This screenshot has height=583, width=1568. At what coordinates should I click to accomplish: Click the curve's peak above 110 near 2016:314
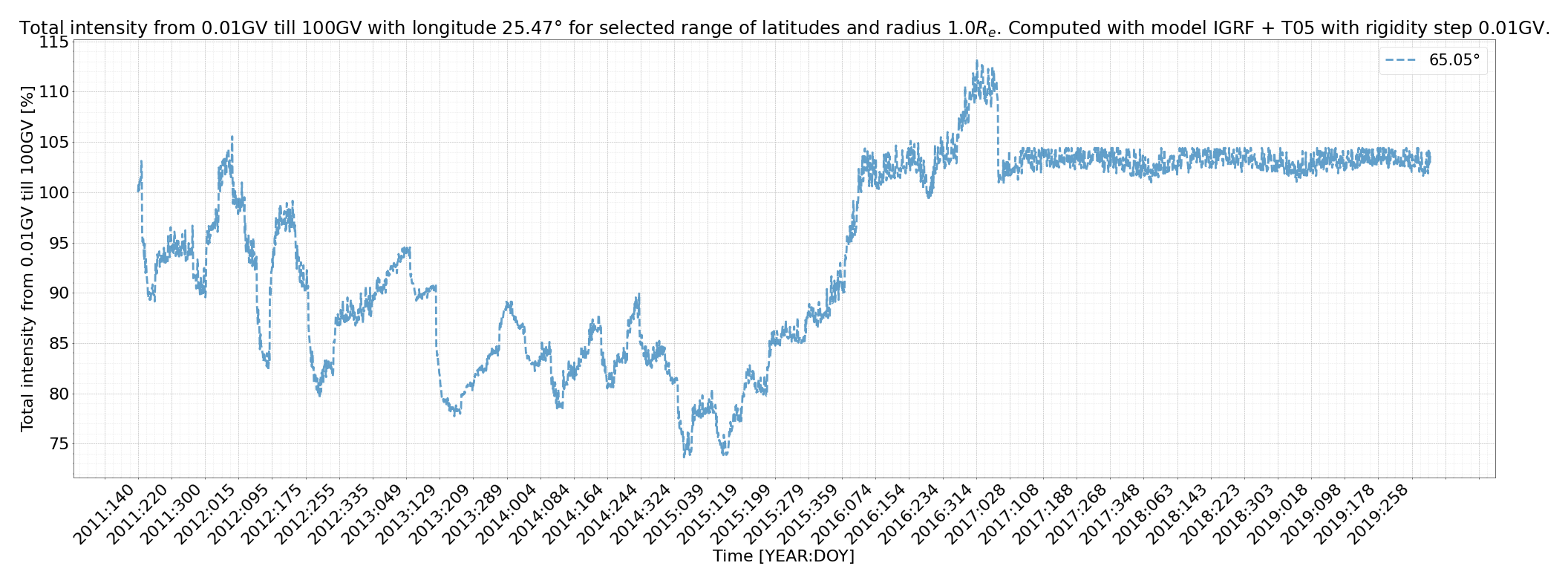coord(977,62)
